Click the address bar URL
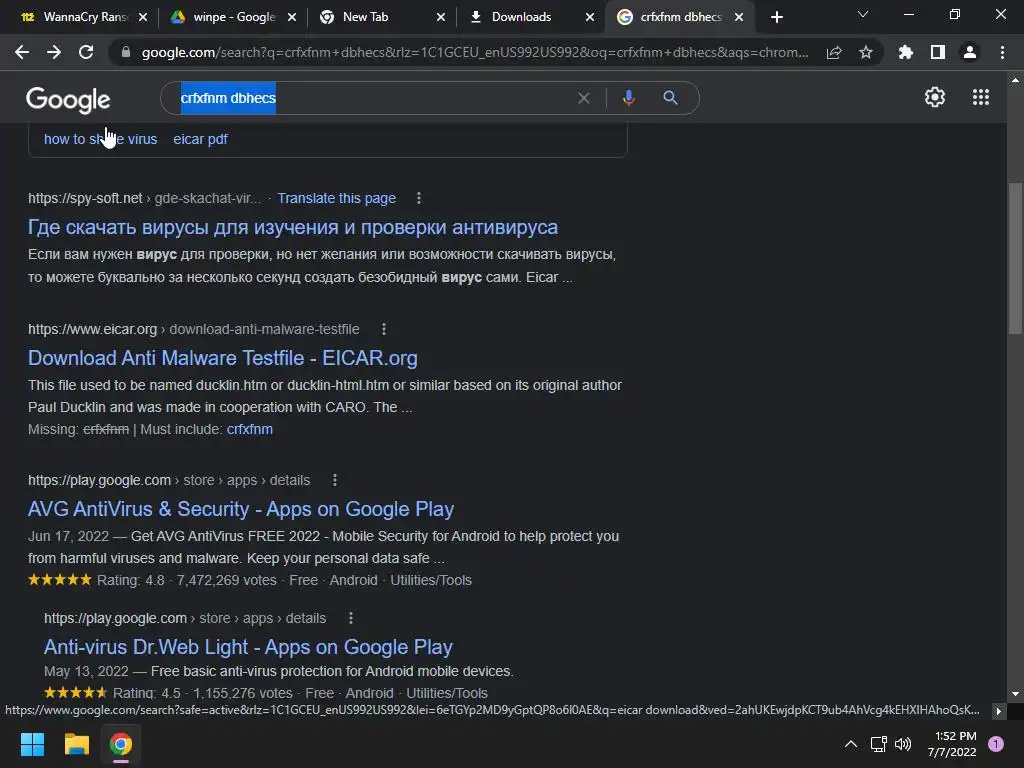Viewport: 1024px width, 768px height. tap(475, 52)
